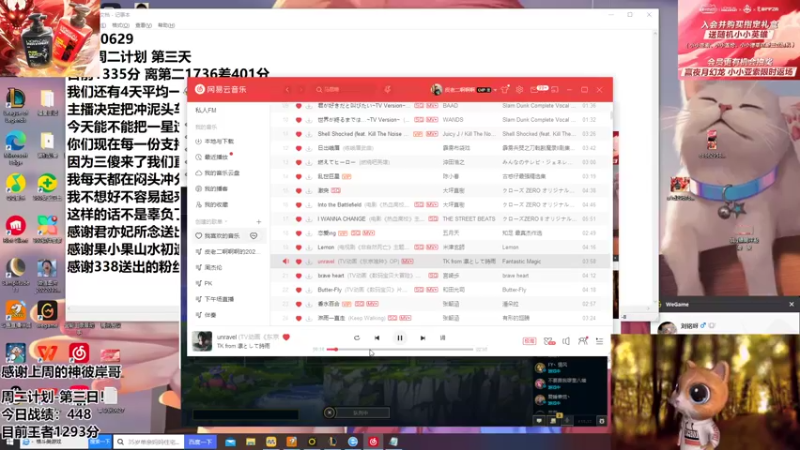This screenshot has height=450, width=800.
Task: Unlike the brave heart song heart
Action: pyautogui.click(x=298, y=276)
